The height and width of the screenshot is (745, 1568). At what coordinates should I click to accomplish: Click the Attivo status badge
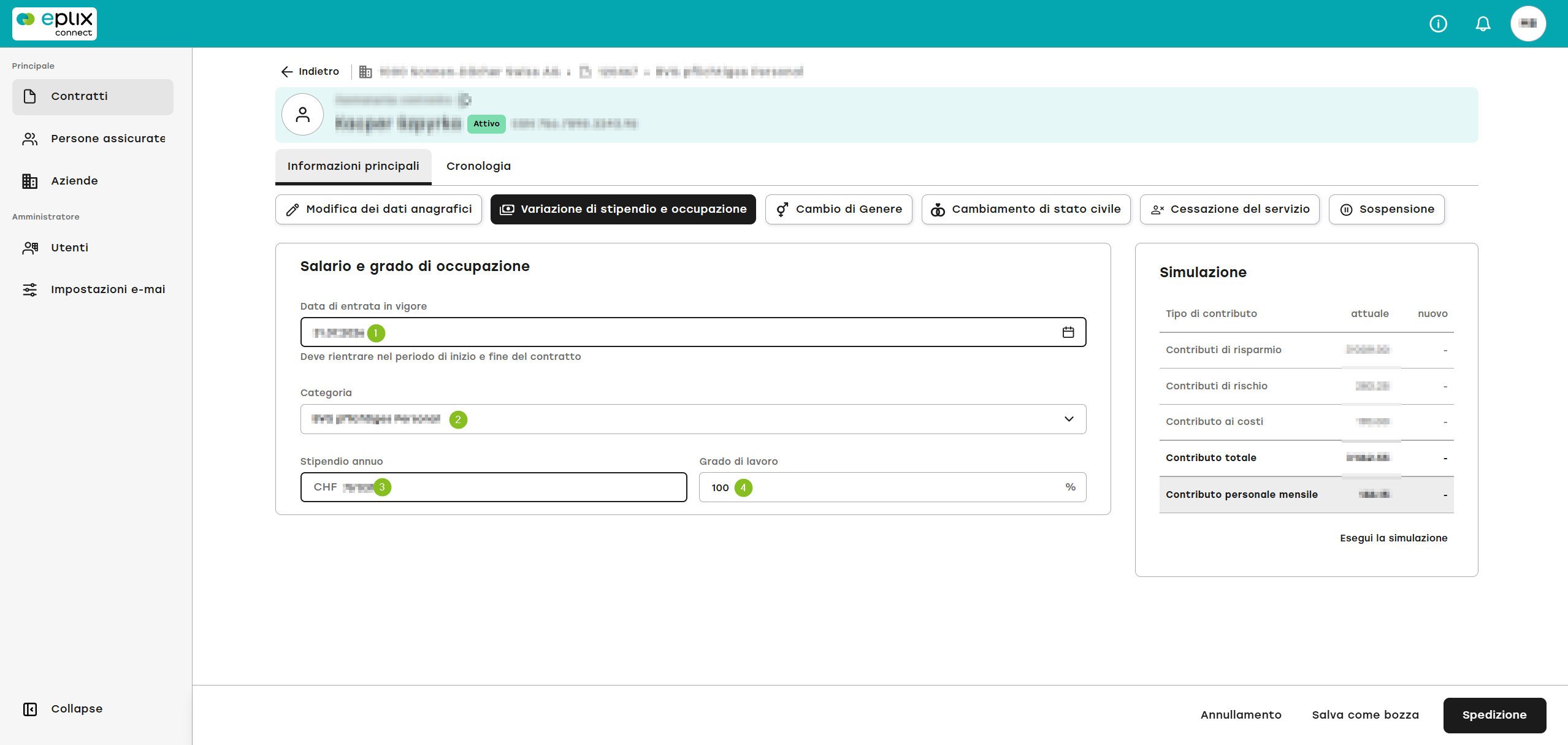click(486, 124)
